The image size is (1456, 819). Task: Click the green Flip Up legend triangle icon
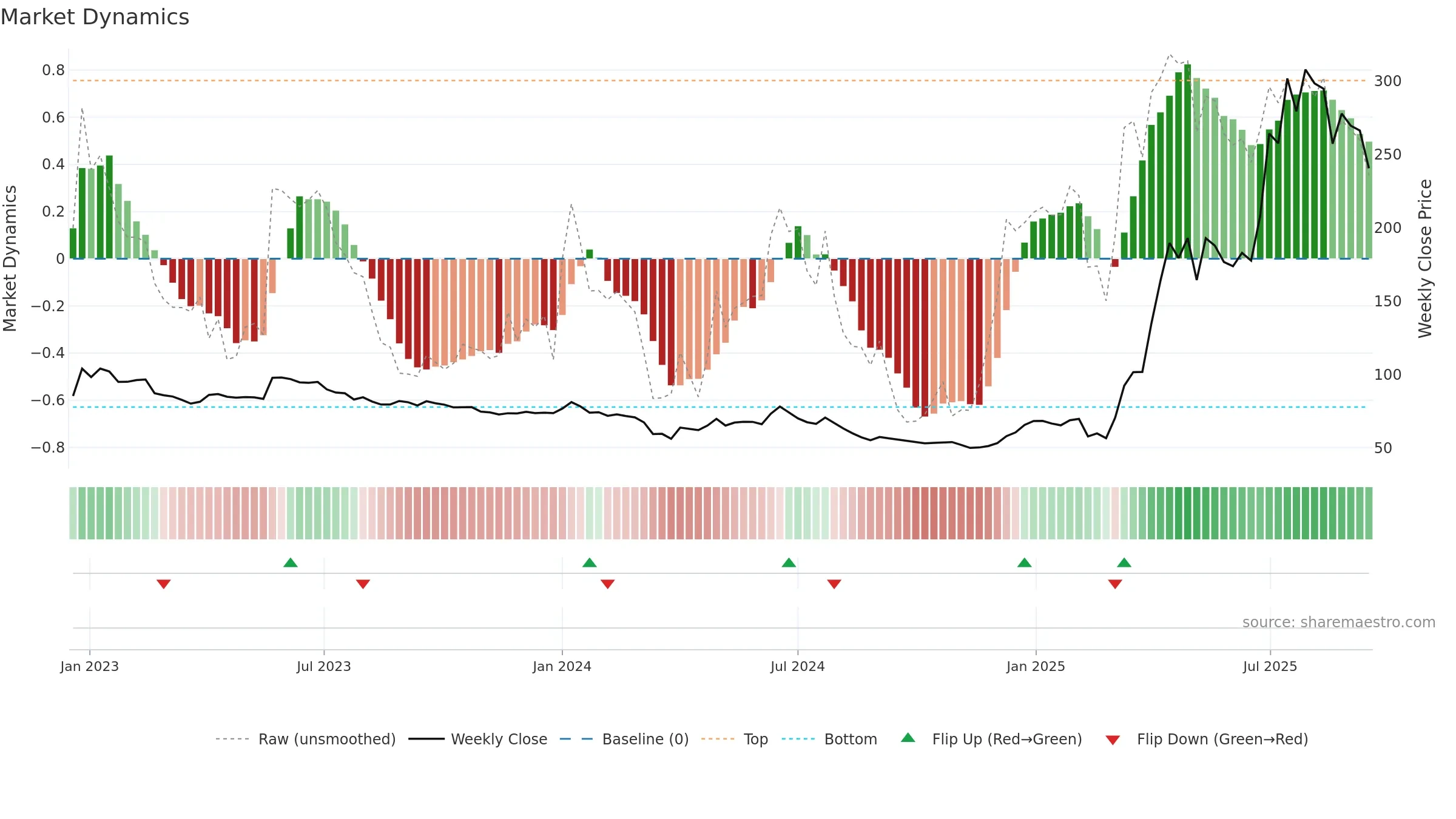pos(908,738)
